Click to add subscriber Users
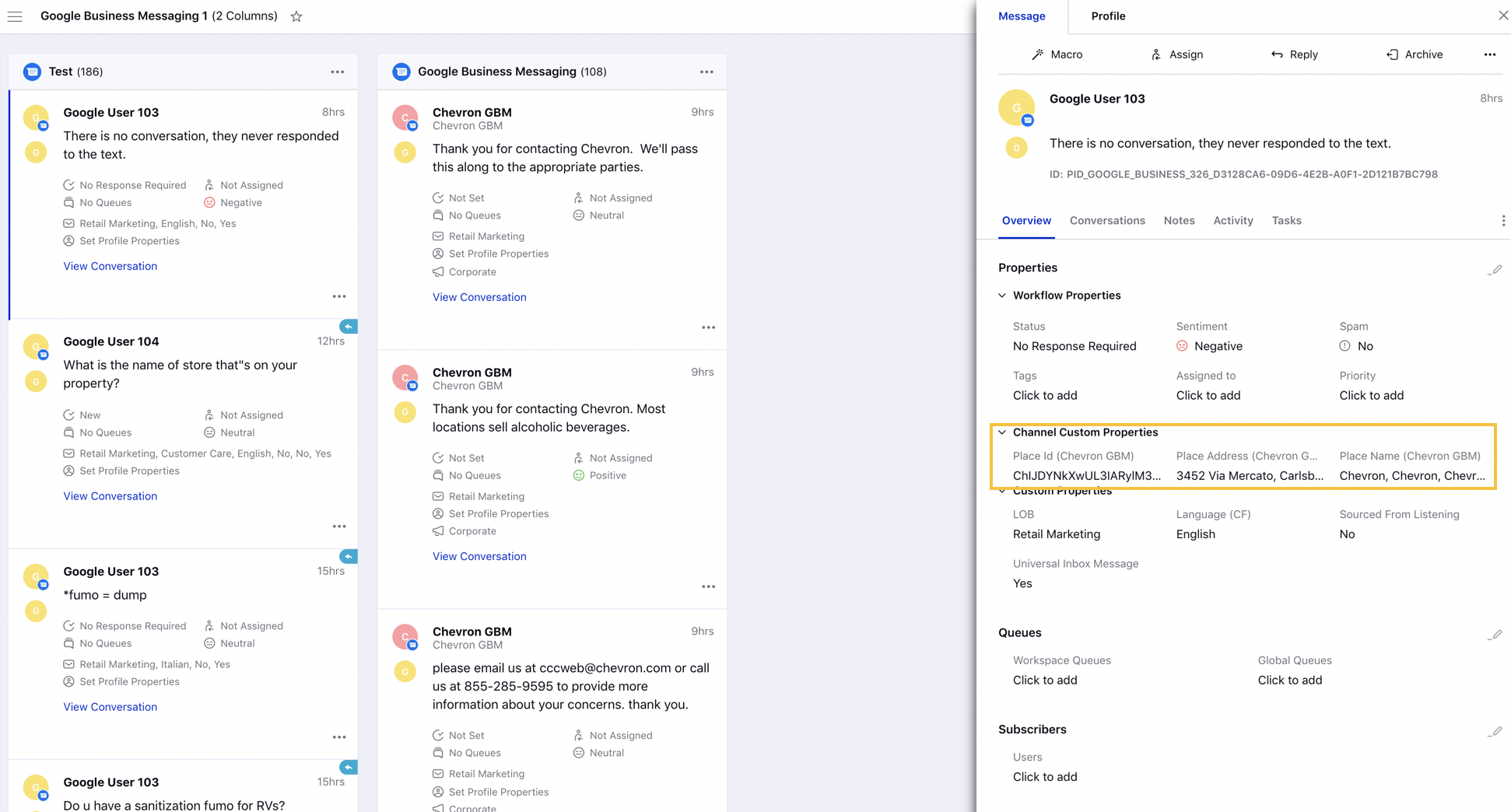 pyautogui.click(x=1045, y=777)
